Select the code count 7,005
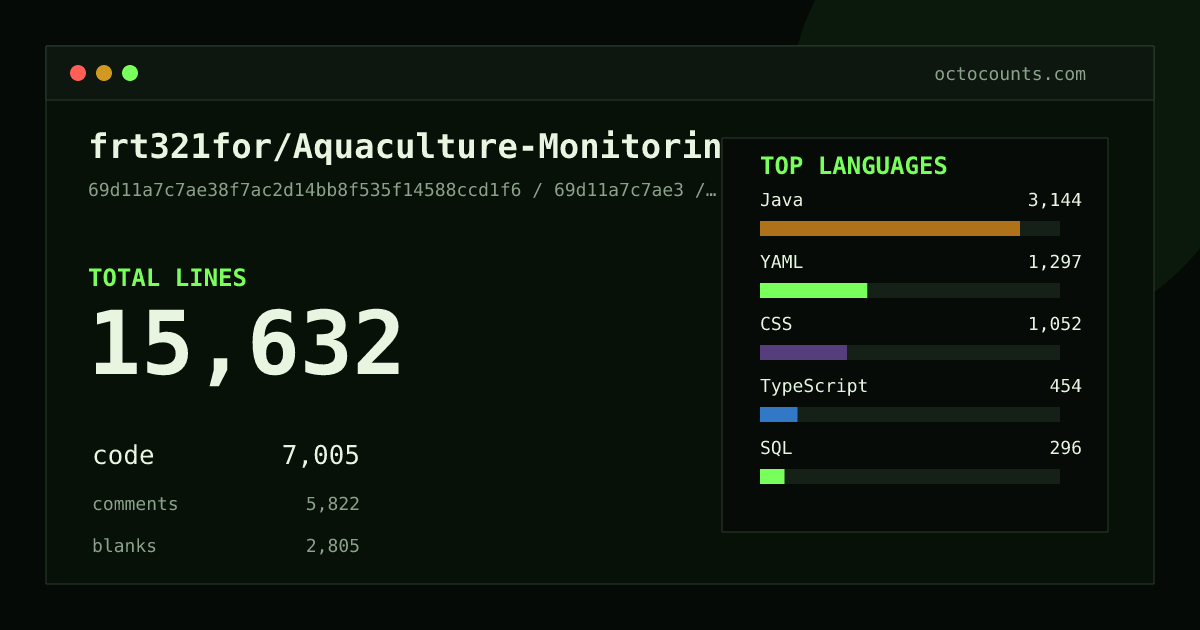Image resolution: width=1200 pixels, height=630 pixels. click(x=320, y=456)
